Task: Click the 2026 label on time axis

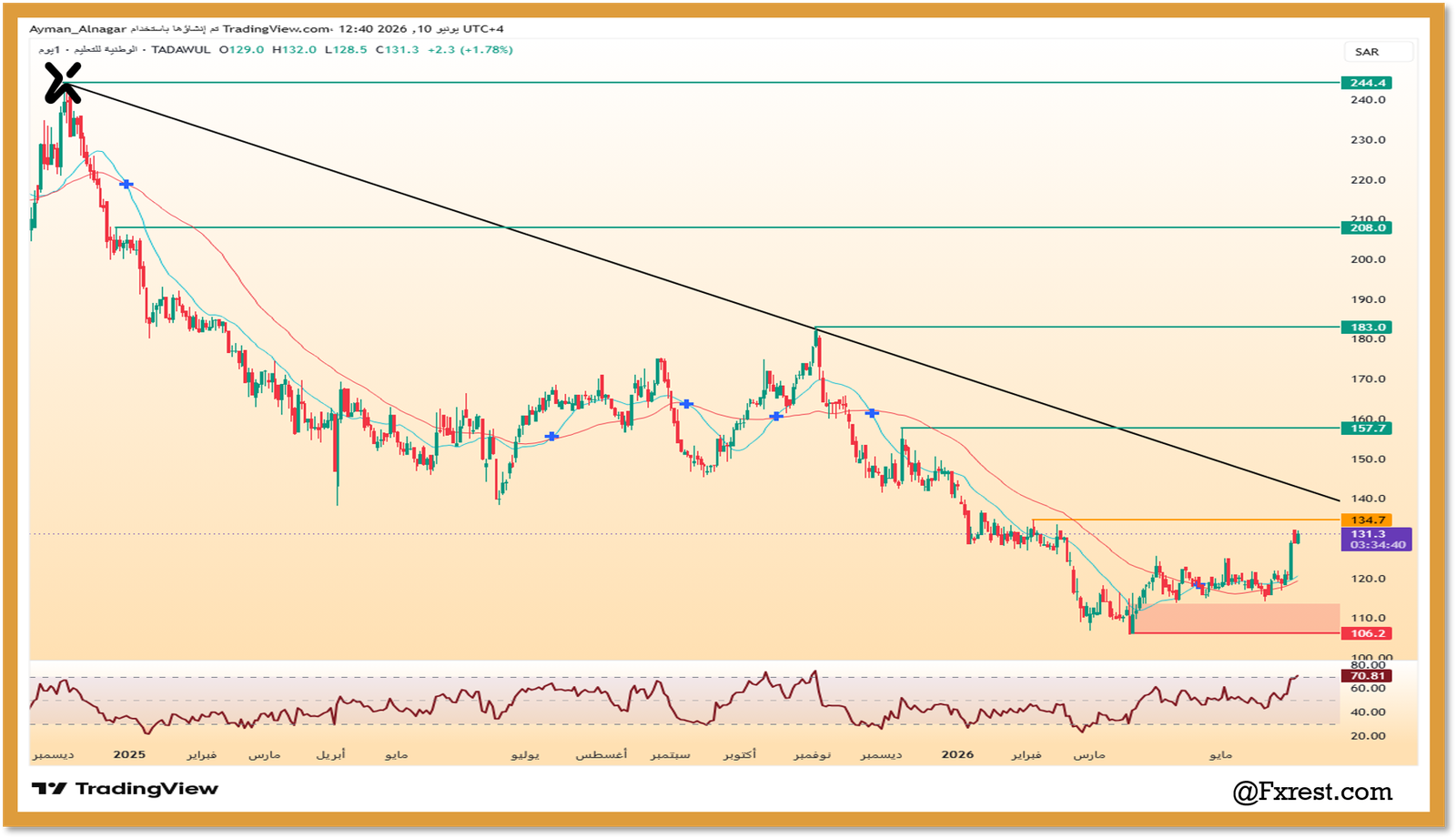Action: [957, 754]
